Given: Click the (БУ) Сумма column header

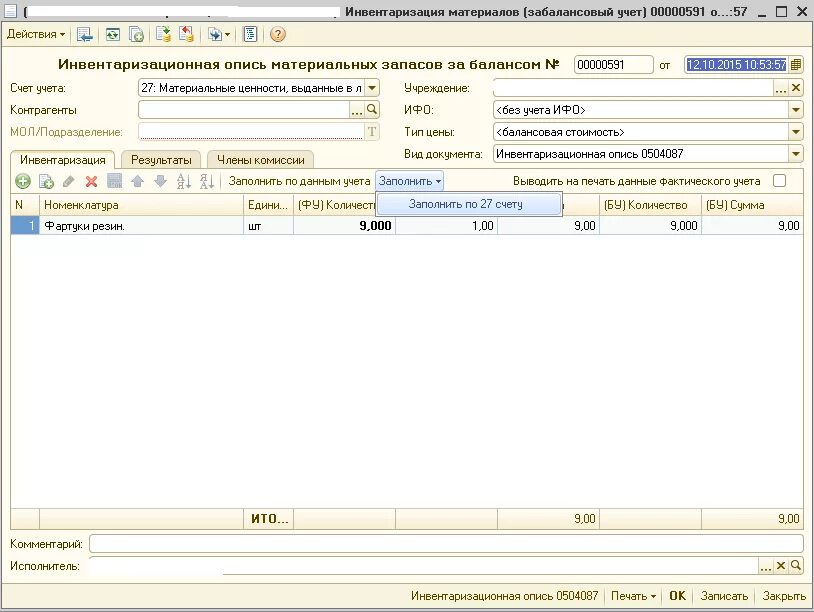Looking at the screenshot, I should coord(752,205).
